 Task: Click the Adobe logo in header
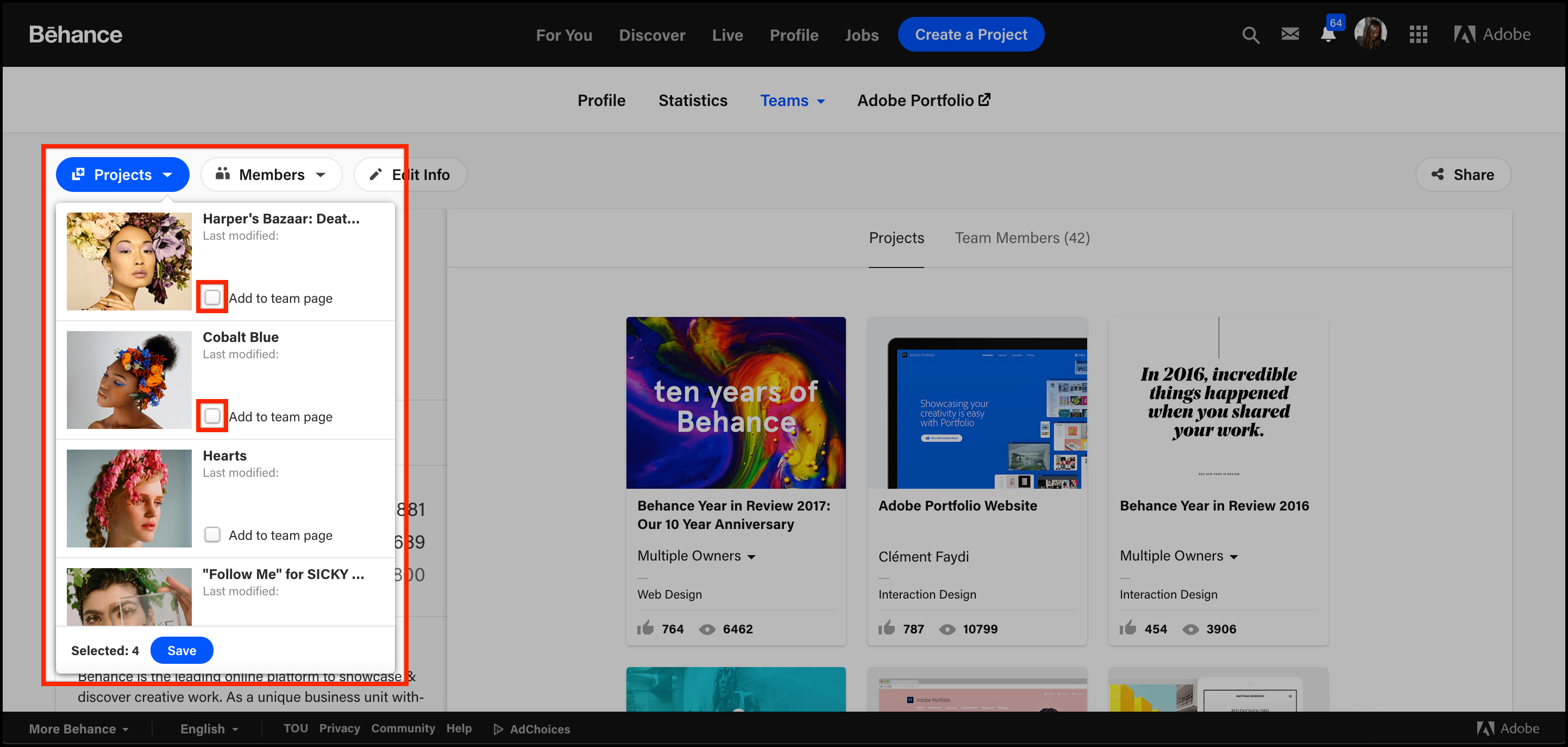pyautogui.click(x=1492, y=34)
